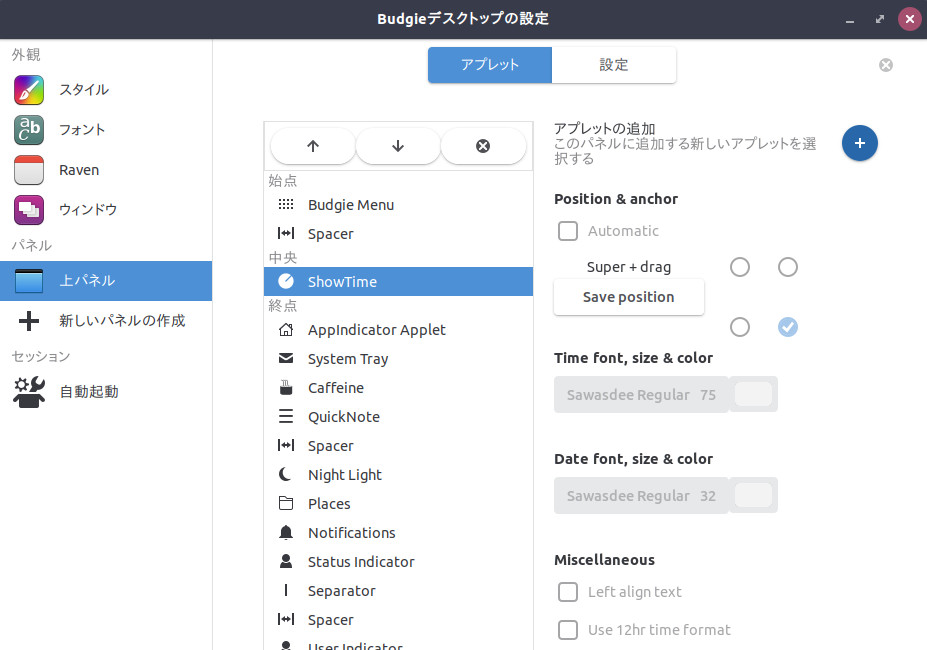927x650 pixels.
Task: Click the spacer icon above Night Light
Action: click(286, 445)
